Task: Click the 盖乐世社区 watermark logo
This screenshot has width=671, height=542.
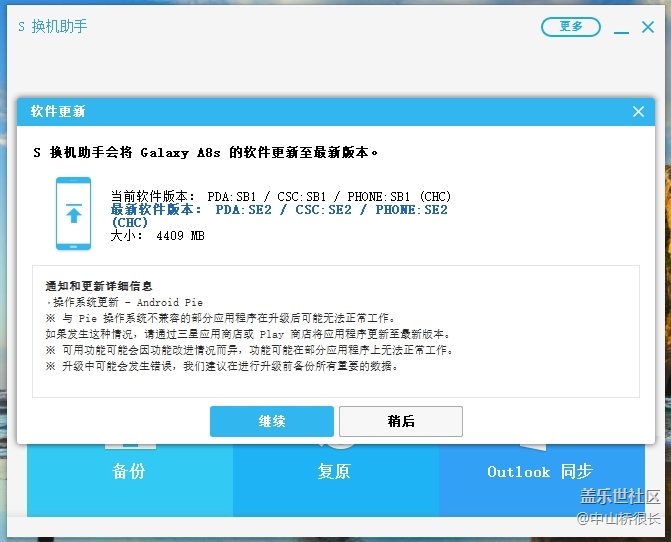Action: click(x=620, y=497)
